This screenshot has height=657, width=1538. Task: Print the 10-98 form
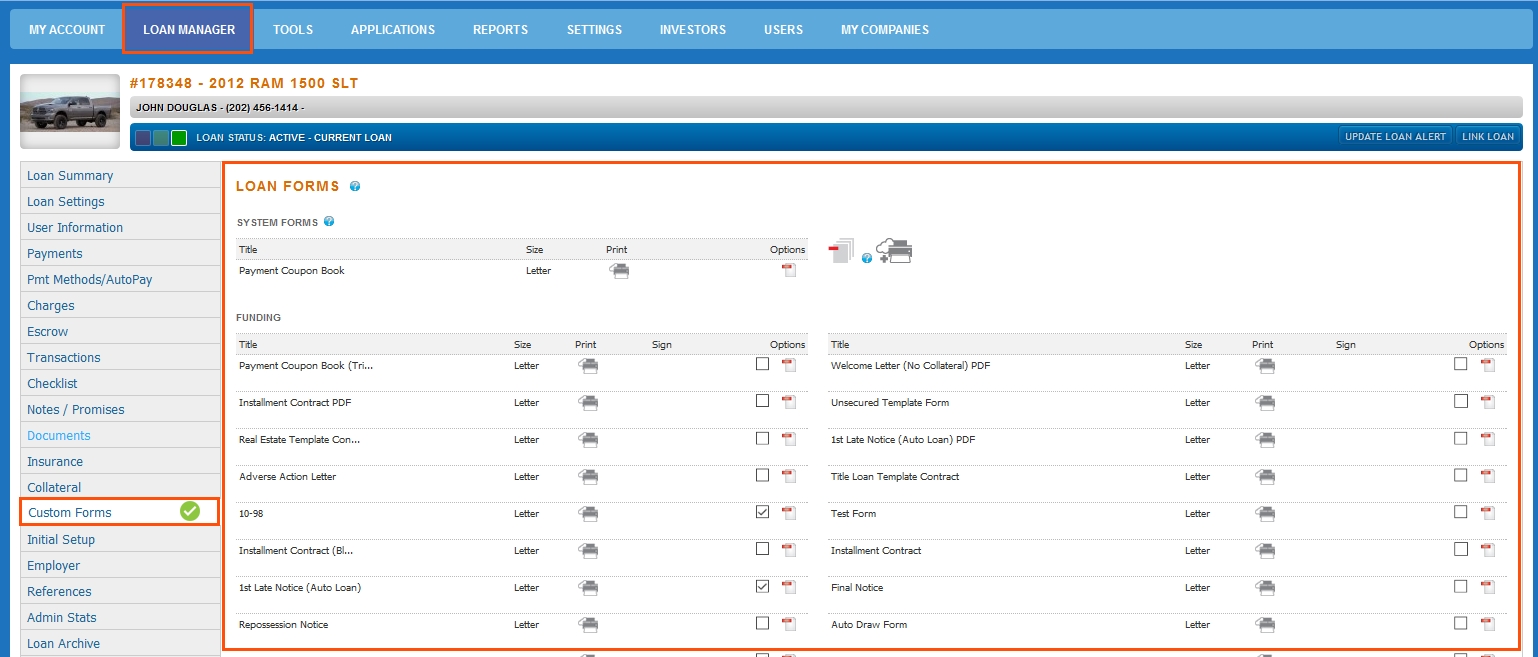point(589,514)
